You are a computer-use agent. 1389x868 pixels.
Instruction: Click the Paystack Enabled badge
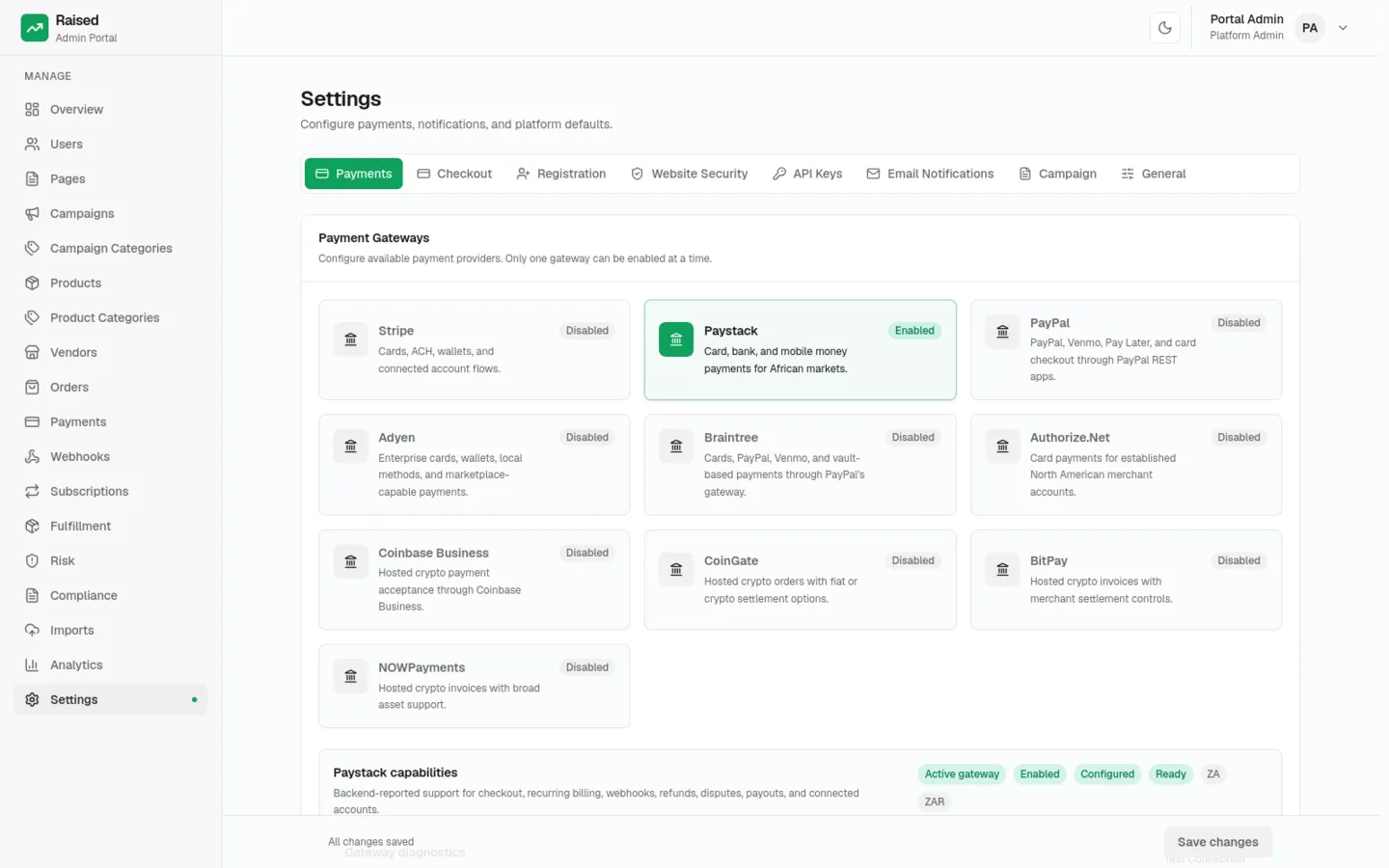tap(914, 331)
